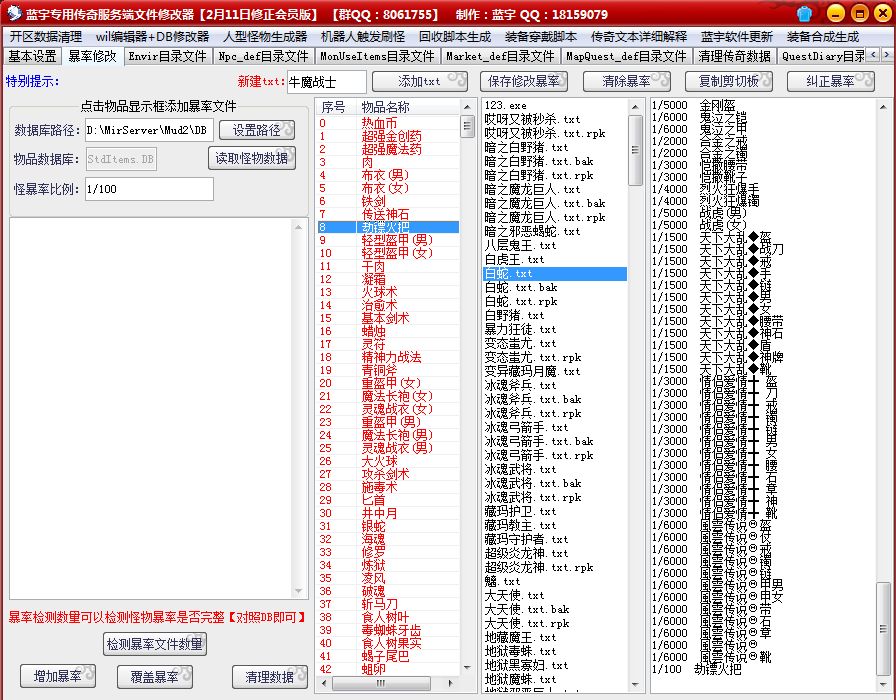Click 读取怪物数据 to load monster data
Screen dimensions: 896x700
click(x=251, y=158)
